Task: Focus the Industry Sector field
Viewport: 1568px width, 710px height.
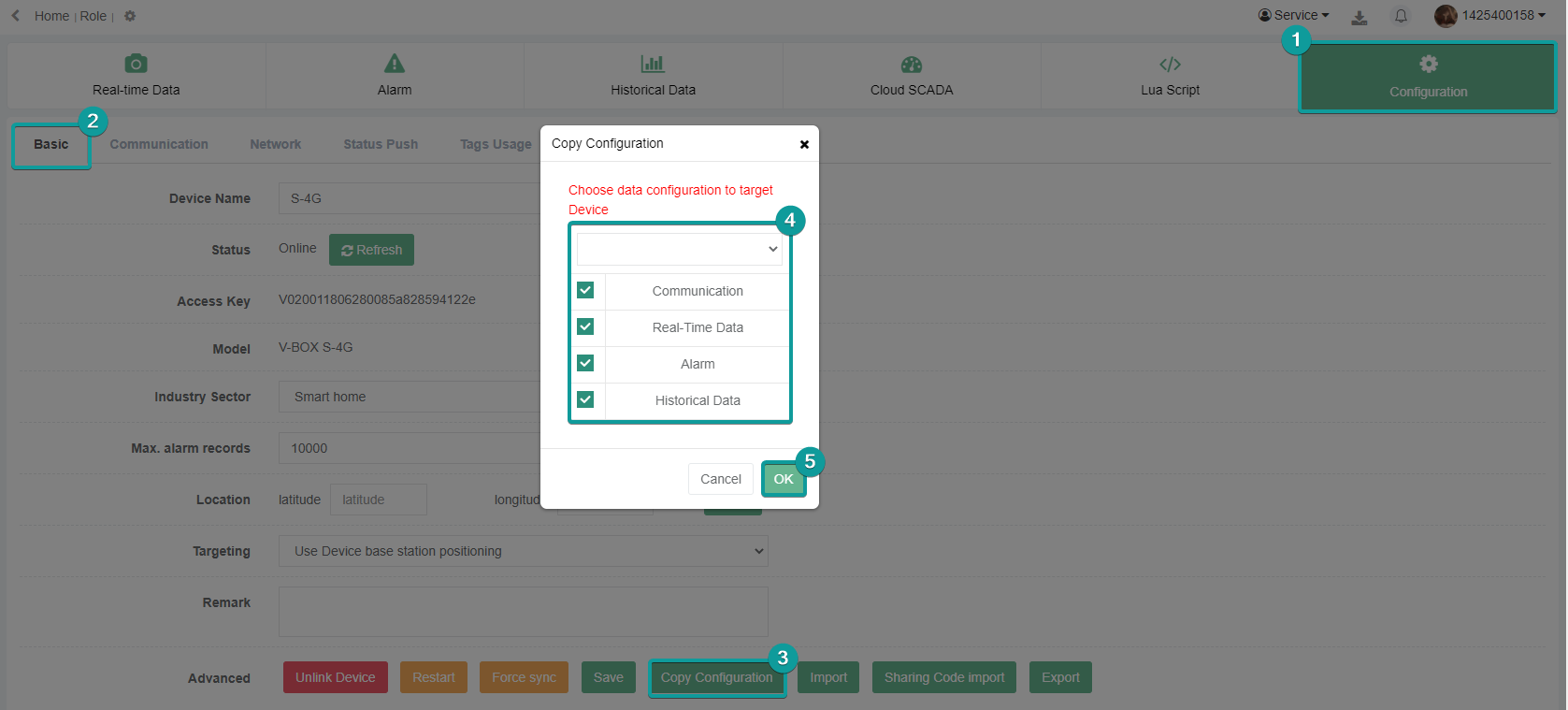Action: coord(410,397)
